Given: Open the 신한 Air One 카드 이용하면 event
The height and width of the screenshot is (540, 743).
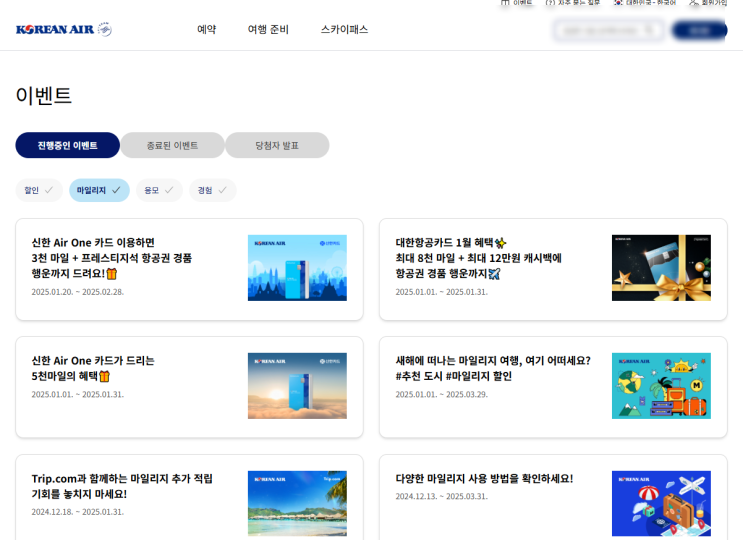Looking at the screenshot, I should tap(190, 269).
